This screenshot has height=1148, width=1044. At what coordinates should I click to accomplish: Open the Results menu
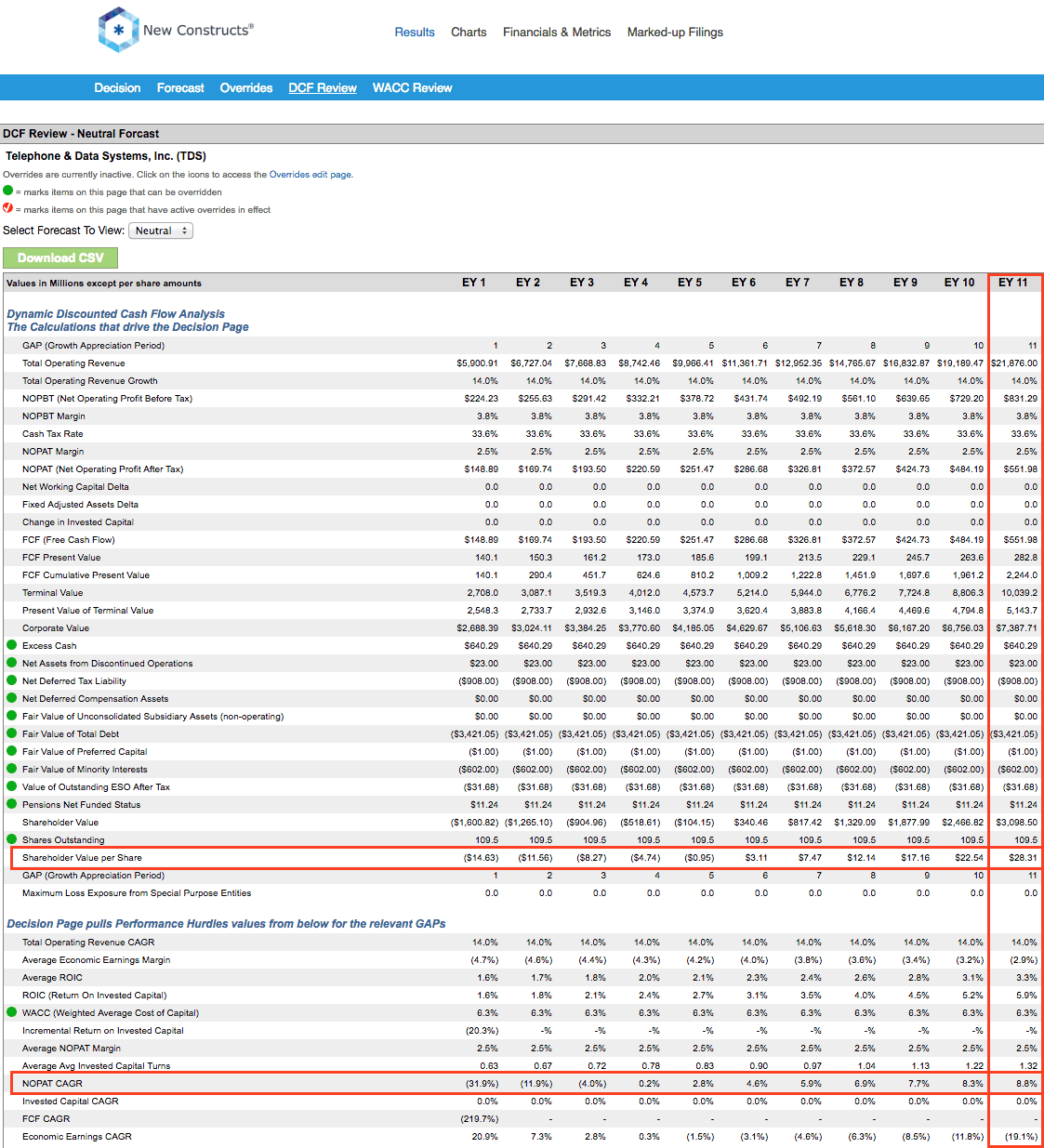[415, 32]
